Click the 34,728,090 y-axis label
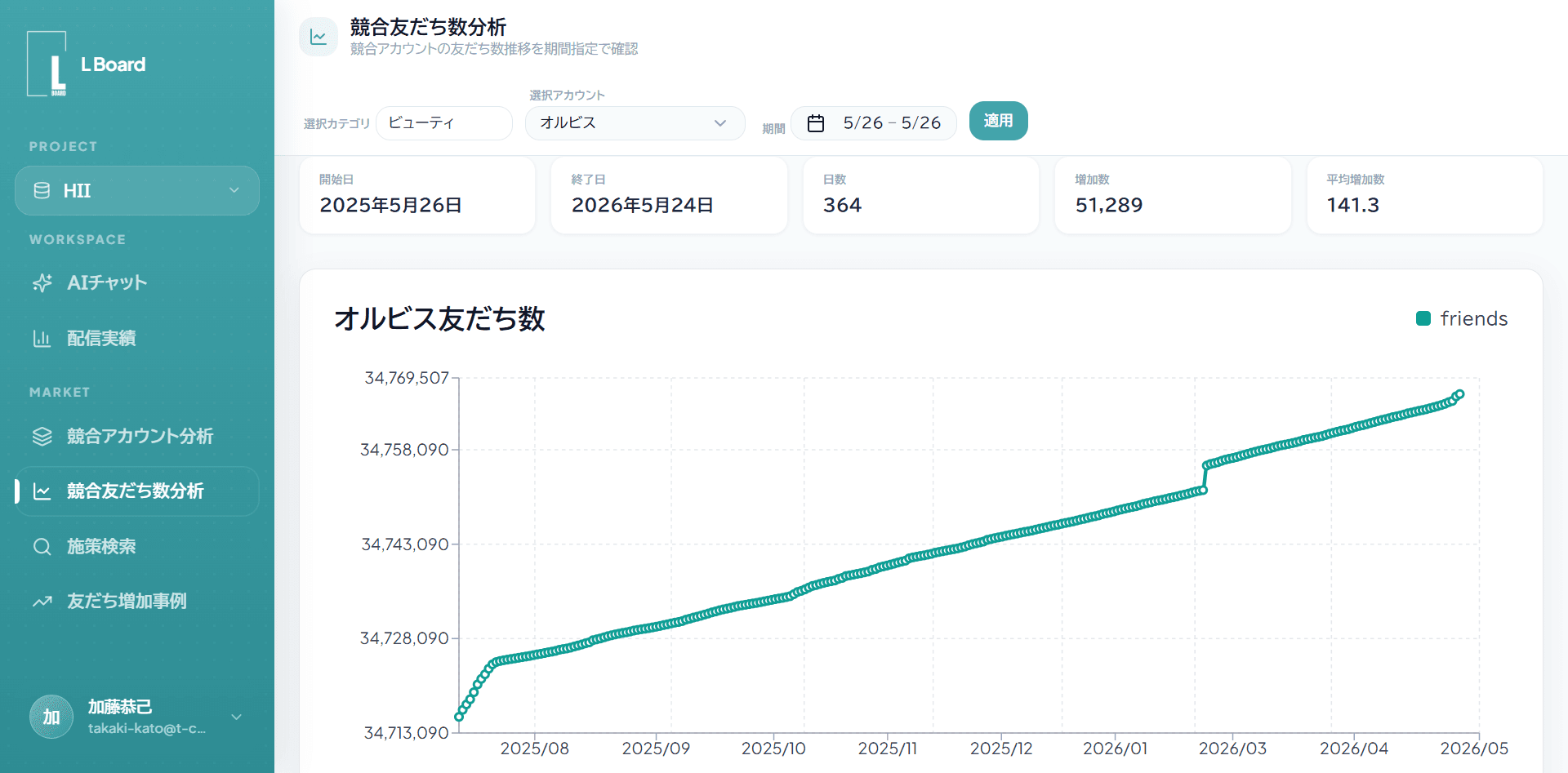The height and width of the screenshot is (773, 1568). tap(405, 638)
